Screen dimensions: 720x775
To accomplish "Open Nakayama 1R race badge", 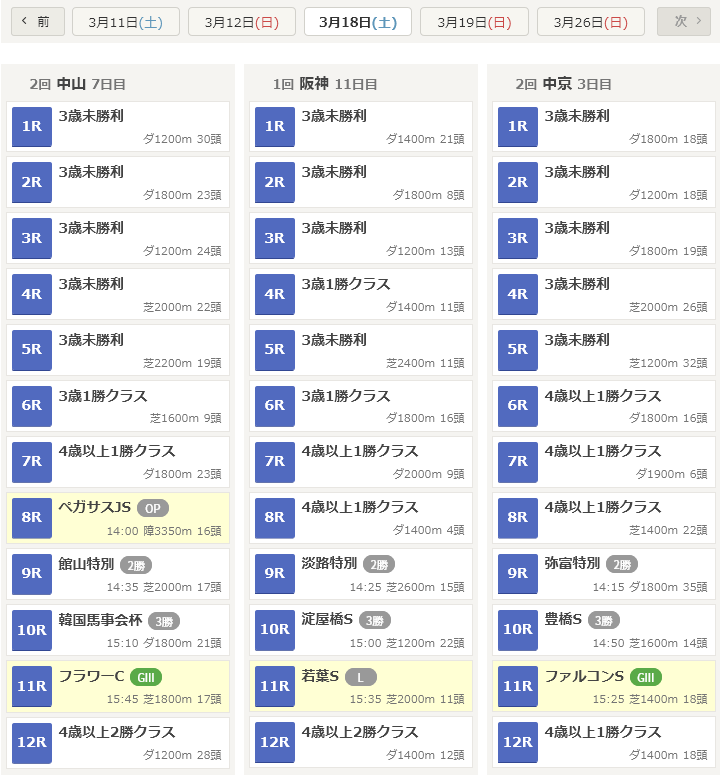I will coord(32,127).
